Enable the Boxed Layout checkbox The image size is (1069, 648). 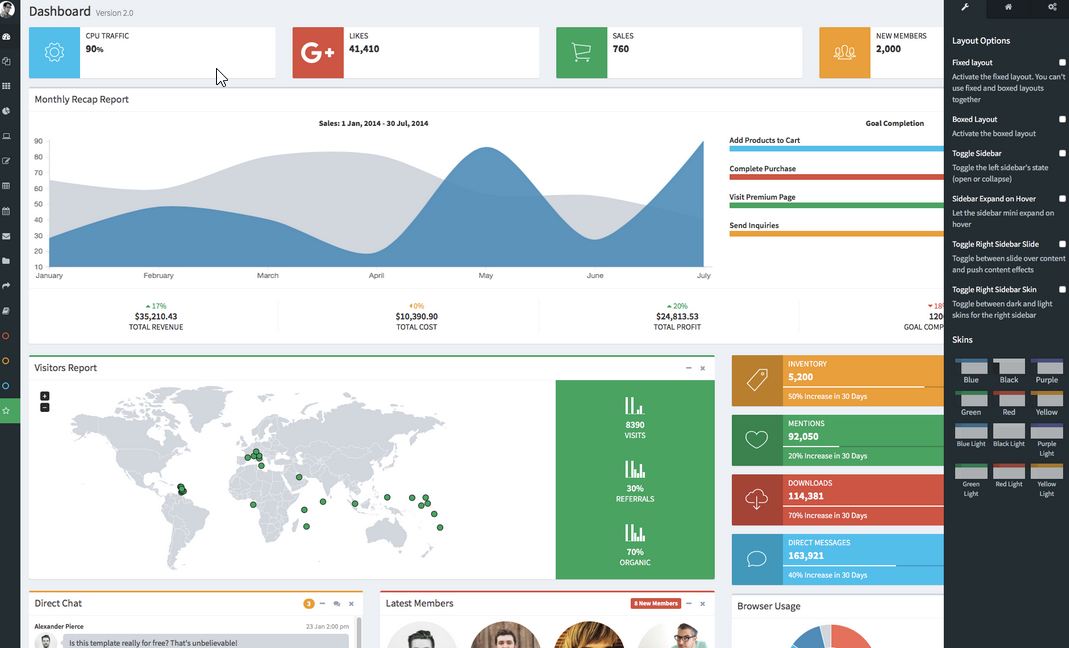pos(1062,119)
